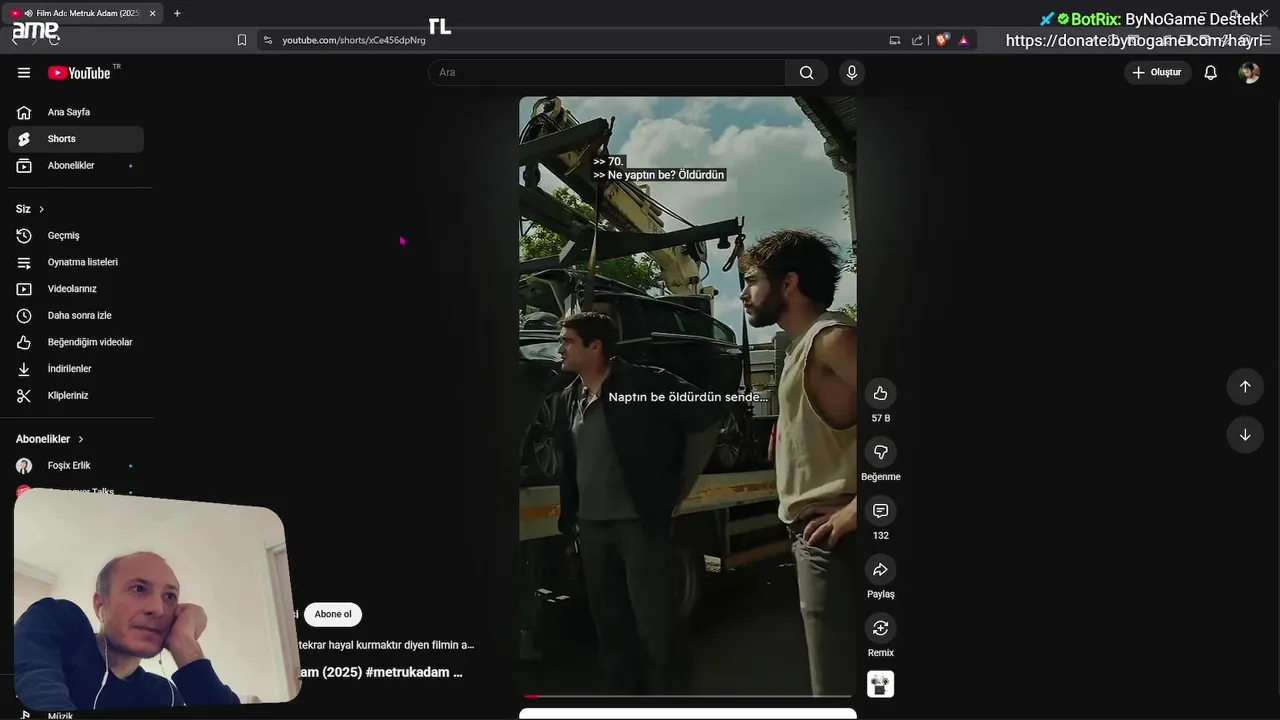Select Shorts in the sidebar
The height and width of the screenshot is (720, 1280).
click(76, 139)
